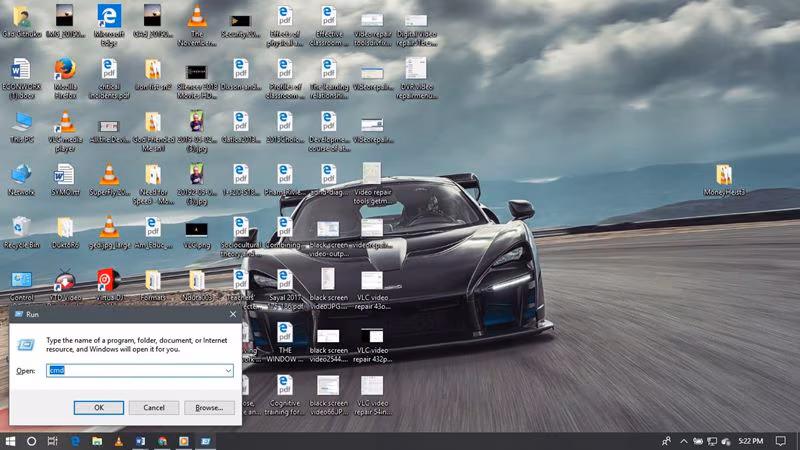This screenshot has width=800, height=450.
Task: Select the ECONWORK Word document icon
Action: (21, 78)
